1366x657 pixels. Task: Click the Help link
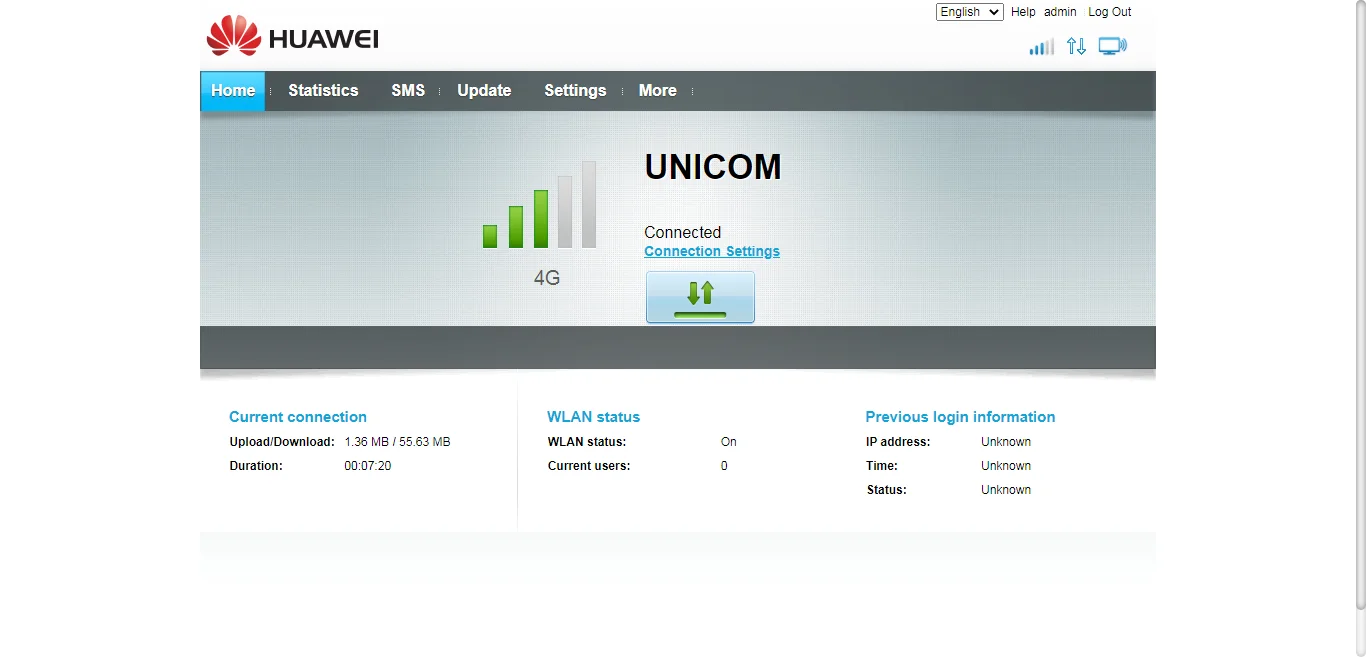point(1023,12)
